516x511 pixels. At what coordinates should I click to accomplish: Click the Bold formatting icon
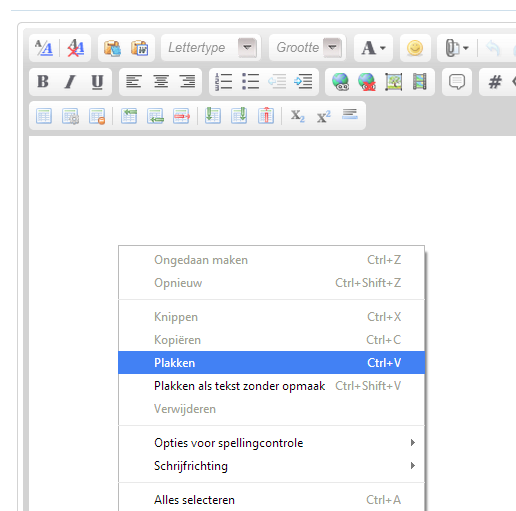pos(43,81)
